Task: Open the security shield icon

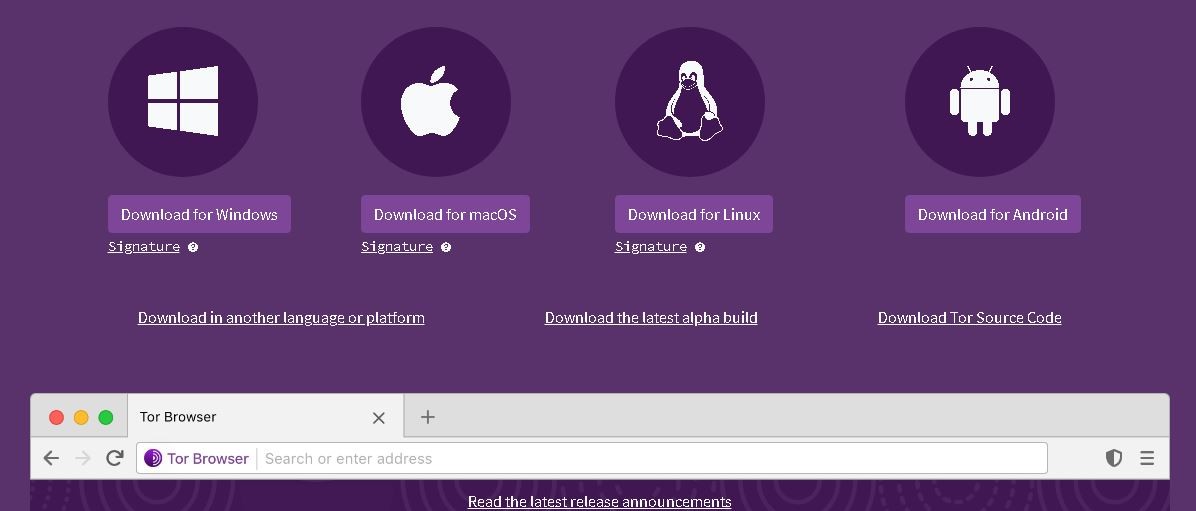Action: [x=1114, y=458]
